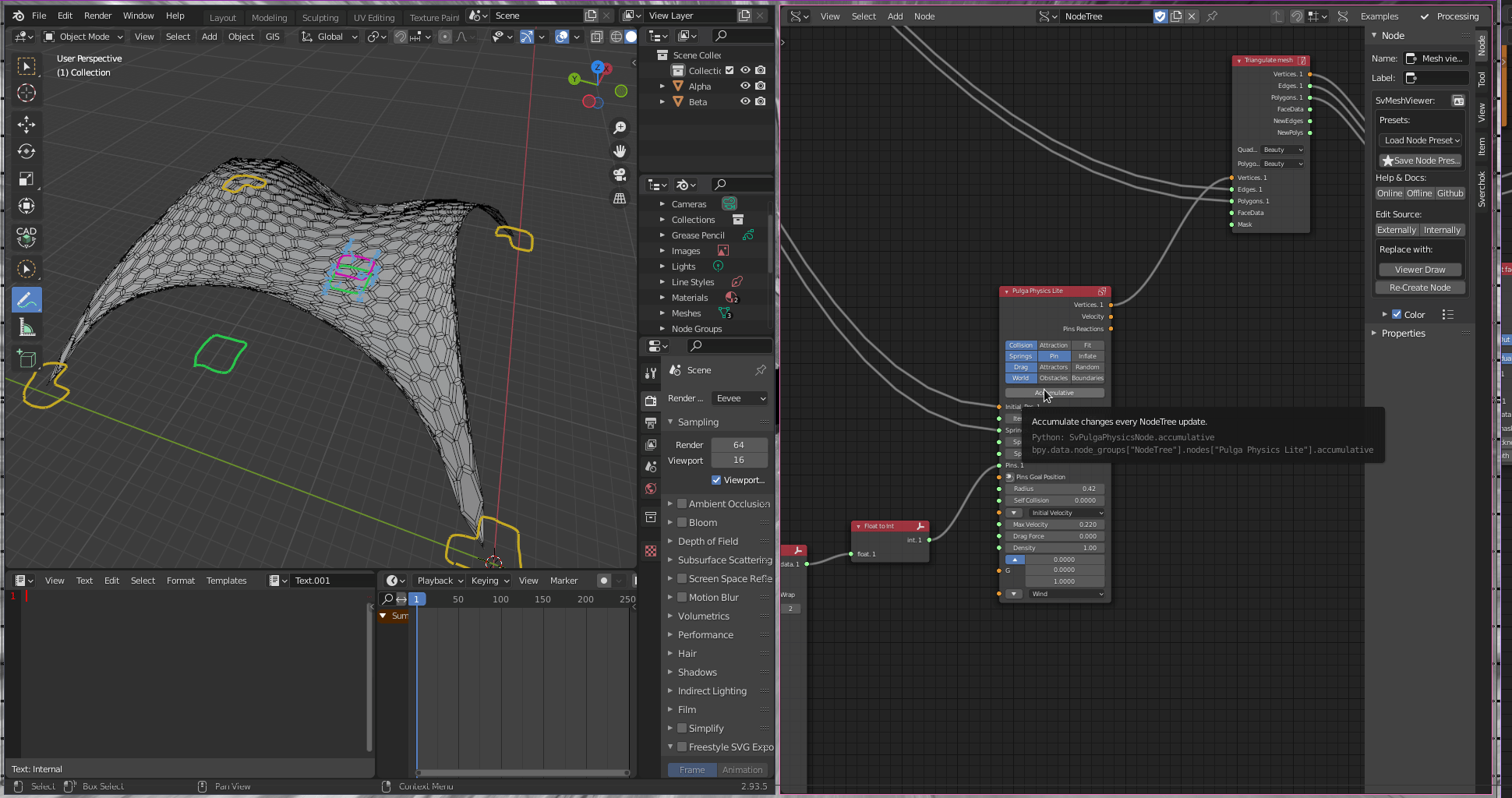The image size is (1512, 798).
Task: Pin the Scene properties panel
Action: click(x=761, y=370)
